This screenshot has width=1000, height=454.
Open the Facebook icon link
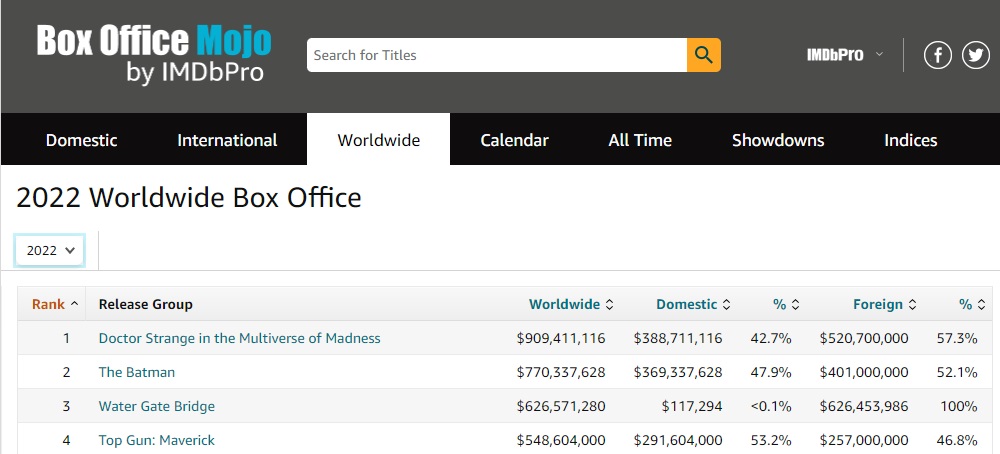tap(937, 55)
